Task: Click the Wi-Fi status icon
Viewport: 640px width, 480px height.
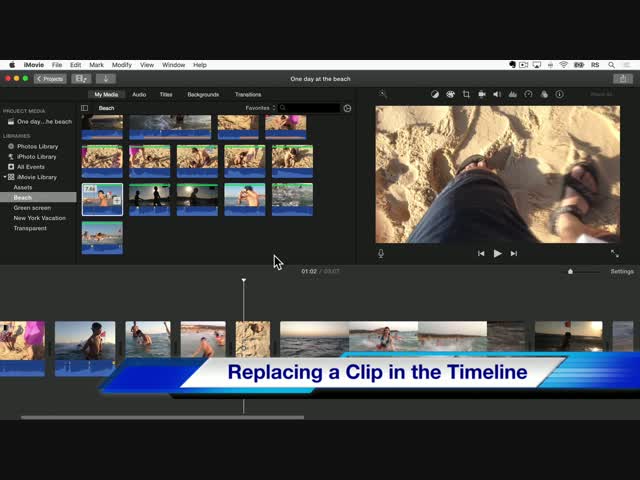Action: [x=564, y=65]
